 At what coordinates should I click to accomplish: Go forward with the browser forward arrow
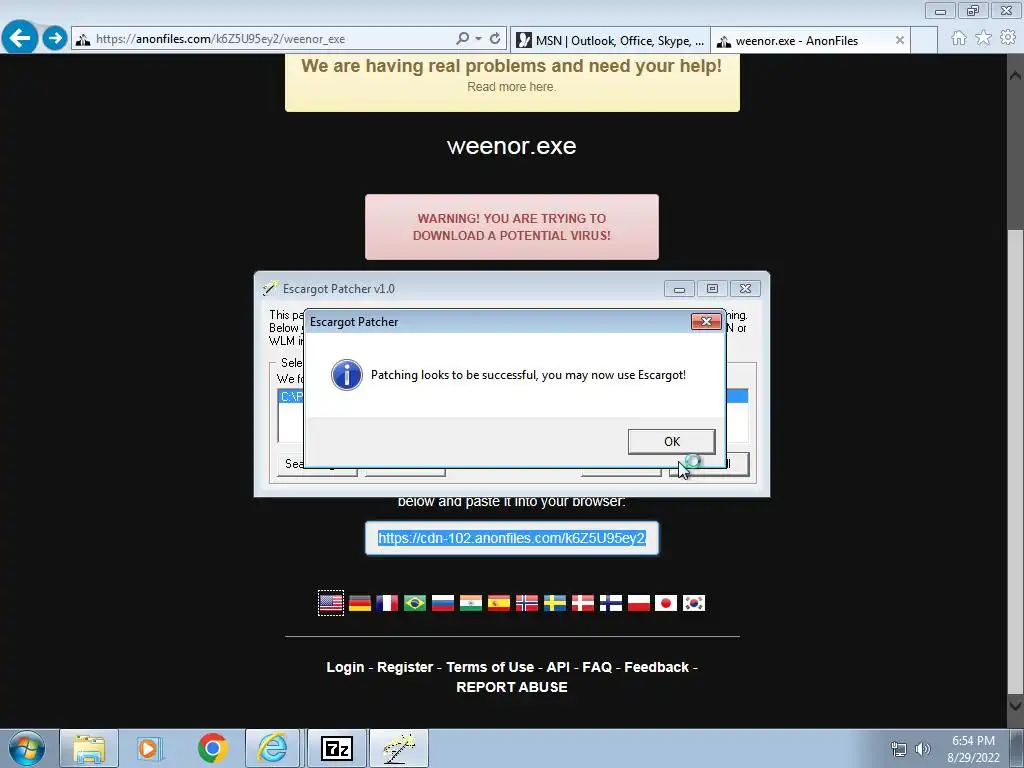(55, 38)
